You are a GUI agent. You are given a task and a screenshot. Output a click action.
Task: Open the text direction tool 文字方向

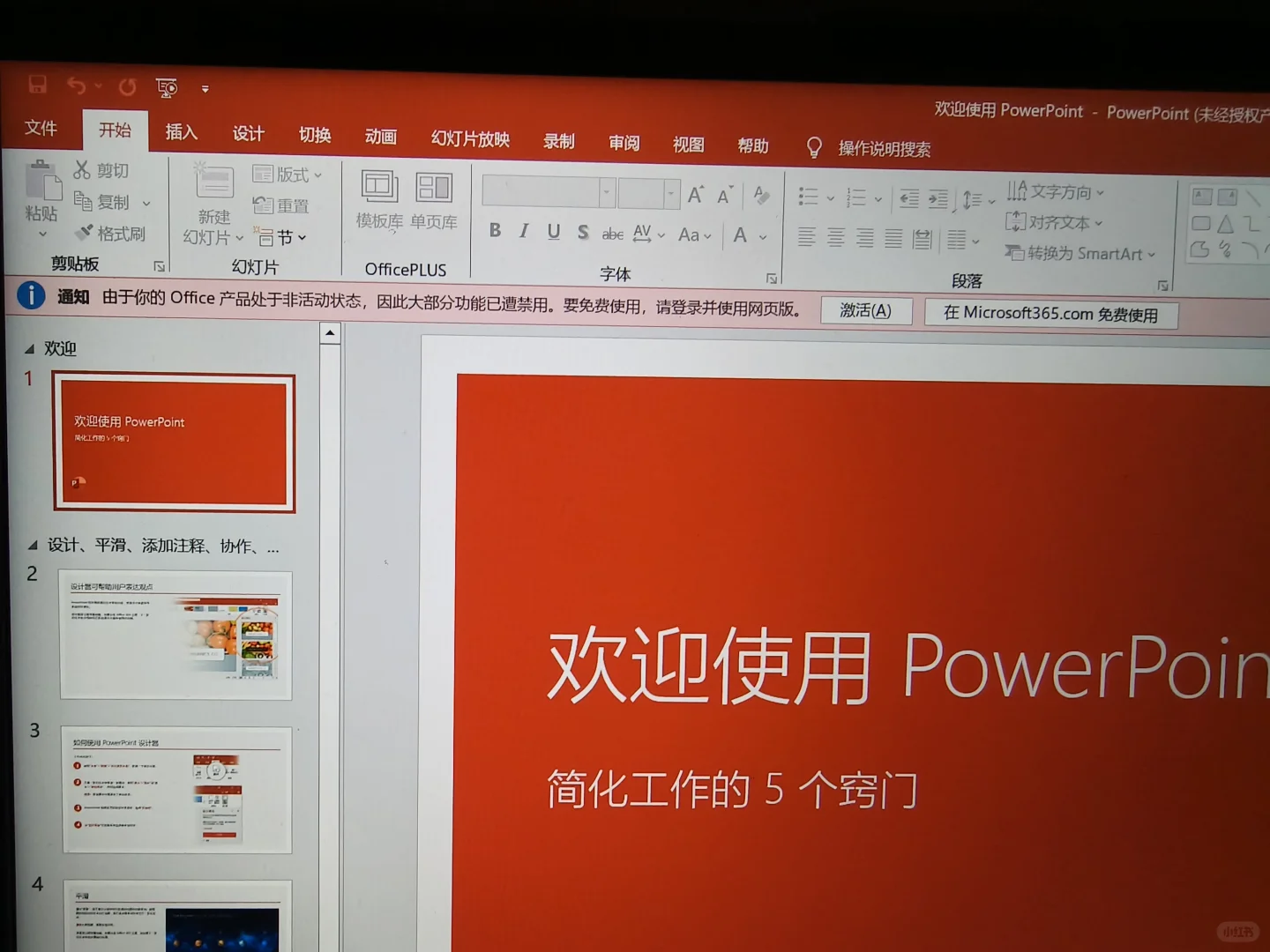[x=1056, y=191]
